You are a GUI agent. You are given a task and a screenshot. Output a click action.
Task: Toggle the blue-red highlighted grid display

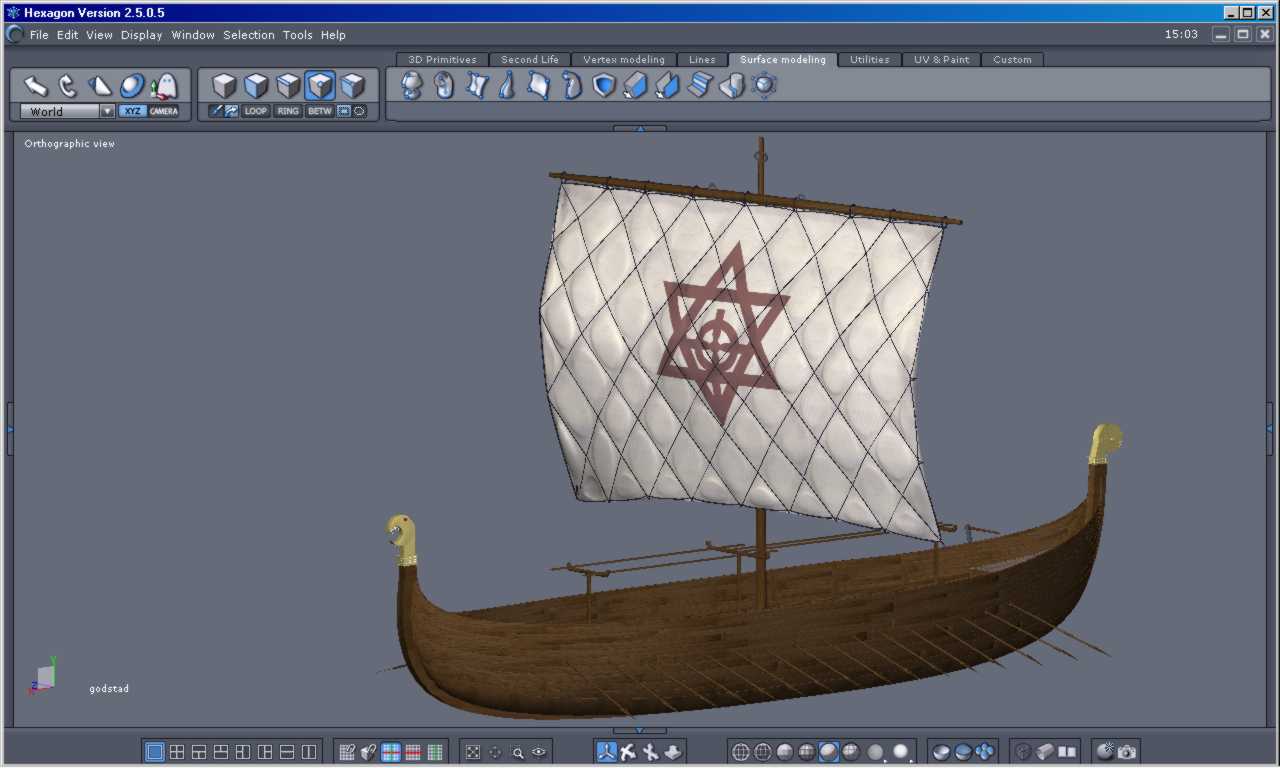tap(391, 752)
